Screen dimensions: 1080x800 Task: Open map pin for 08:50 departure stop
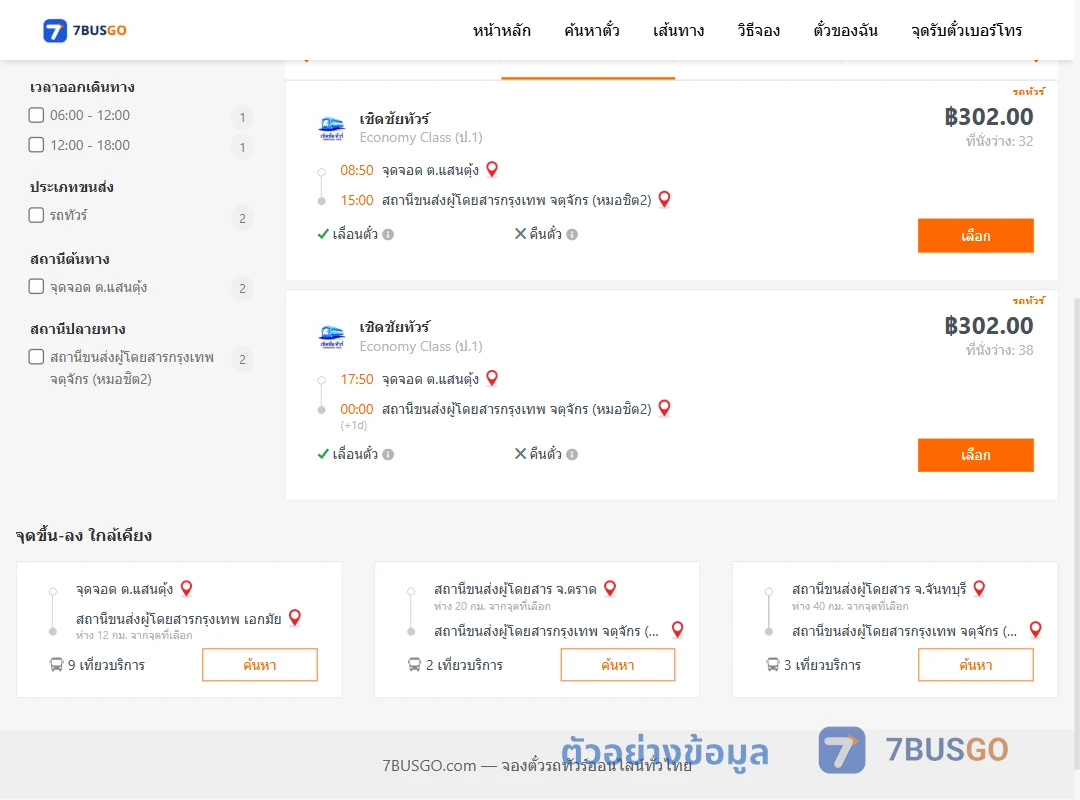(x=492, y=169)
